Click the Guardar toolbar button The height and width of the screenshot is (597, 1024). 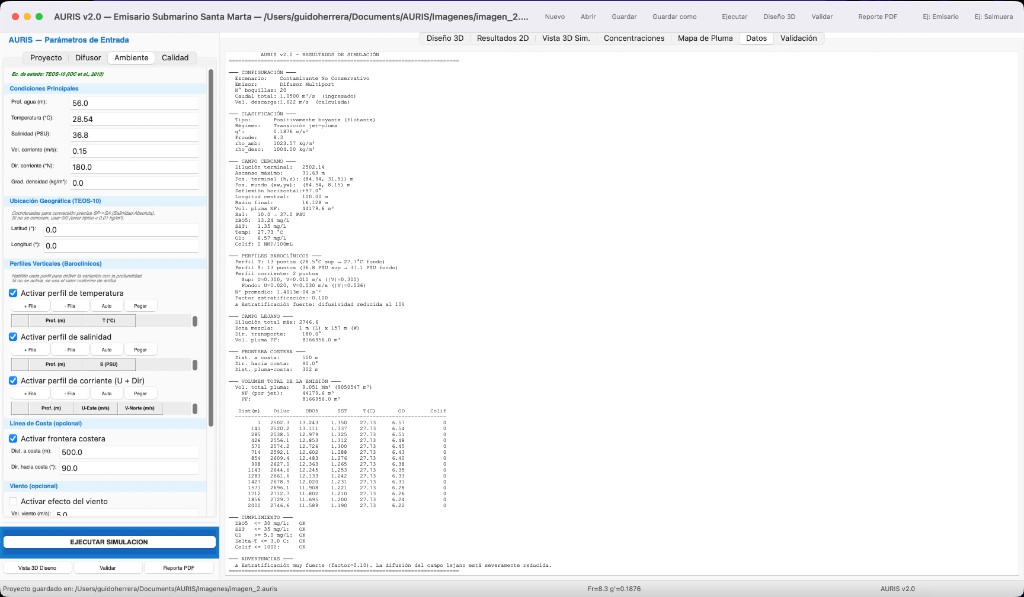coord(624,16)
